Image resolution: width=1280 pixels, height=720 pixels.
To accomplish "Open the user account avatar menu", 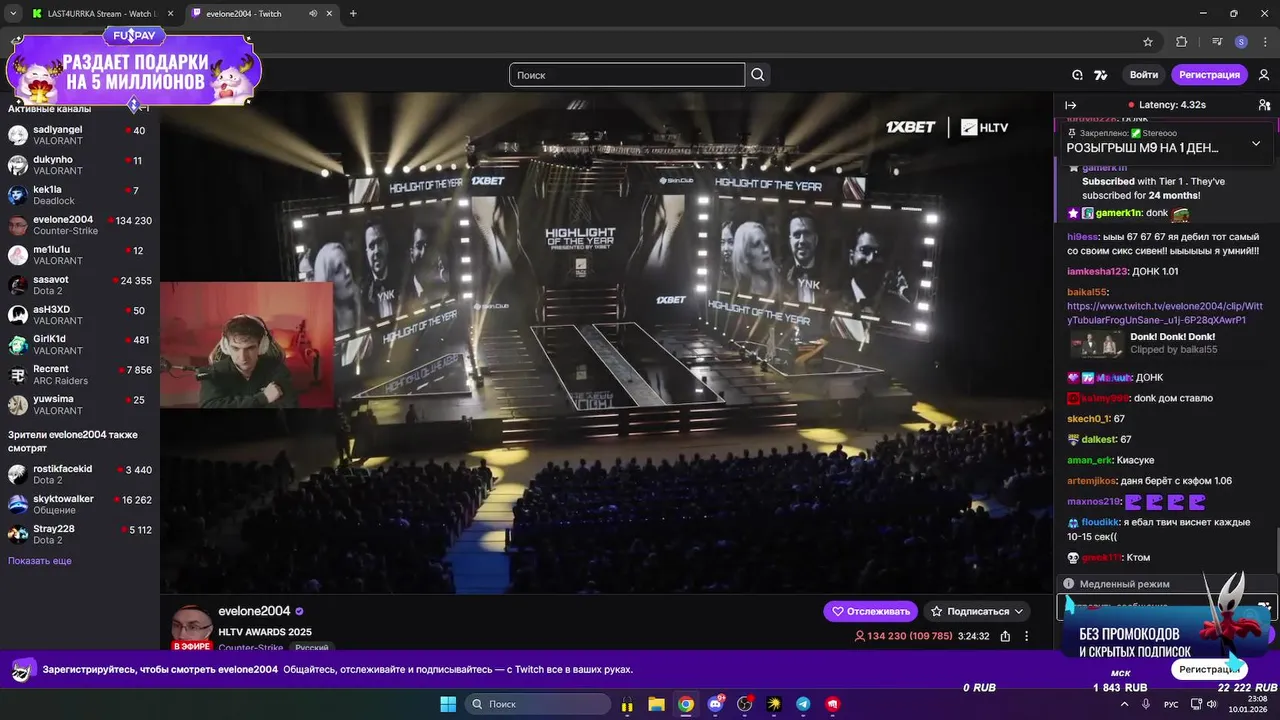I will 1264,75.
